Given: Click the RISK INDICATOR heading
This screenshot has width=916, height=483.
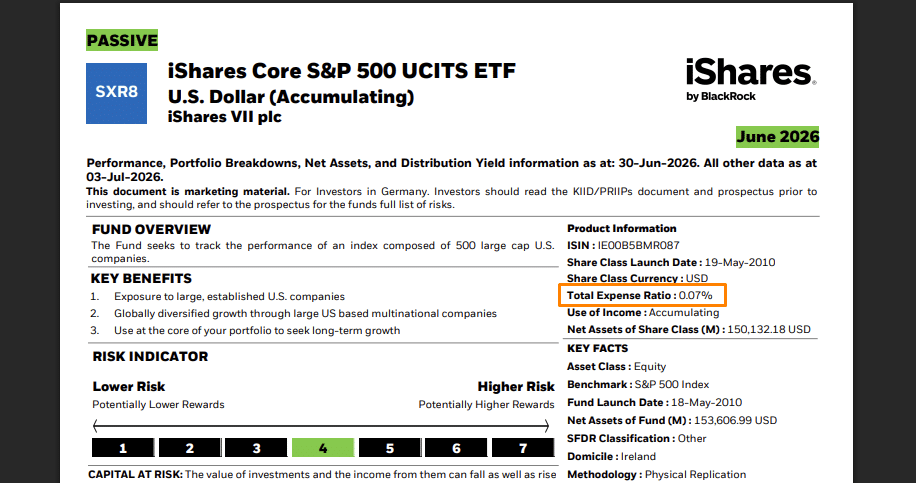Looking at the screenshot, I should (150, 356).
